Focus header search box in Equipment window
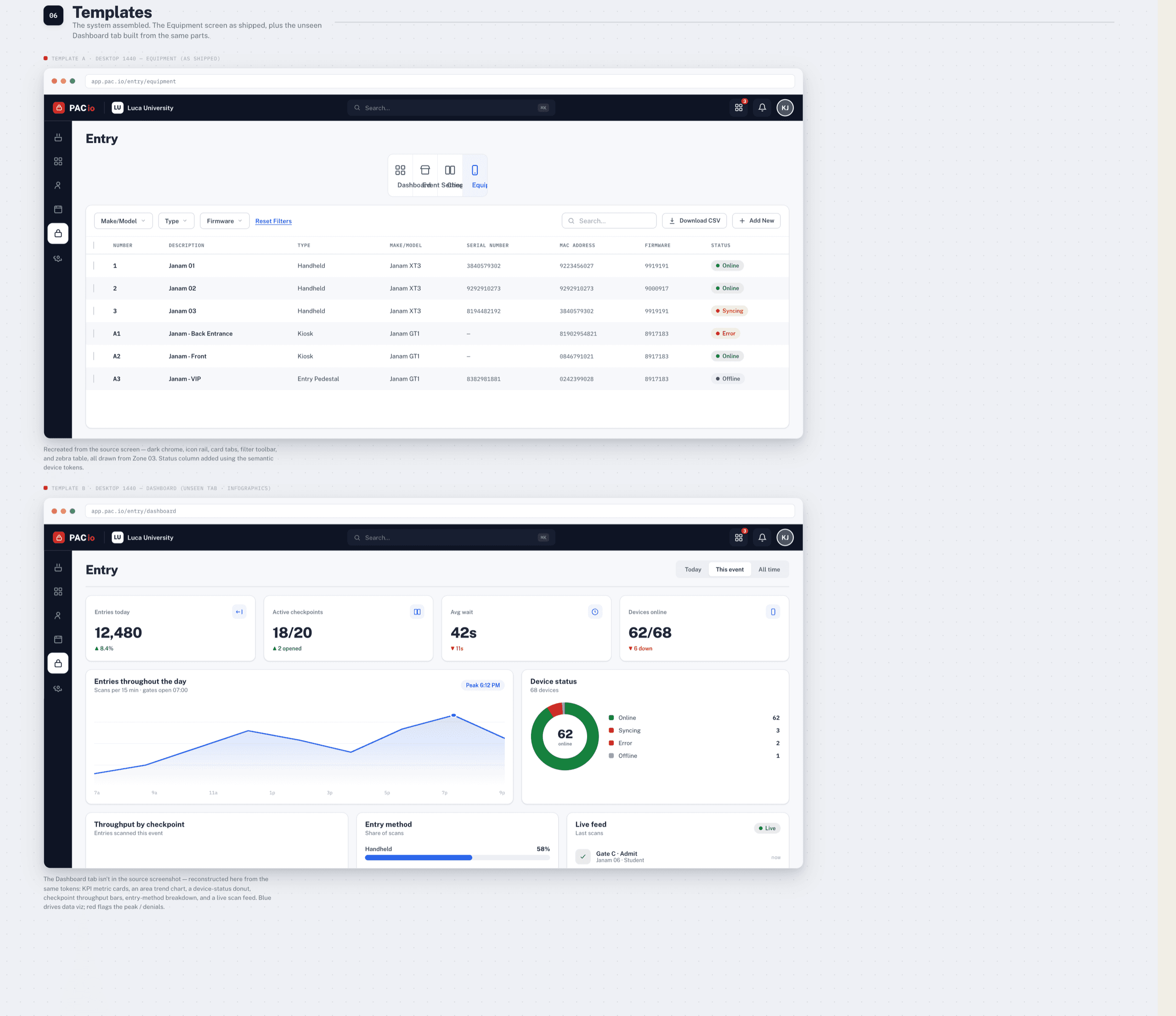 [x=451, y=108]
